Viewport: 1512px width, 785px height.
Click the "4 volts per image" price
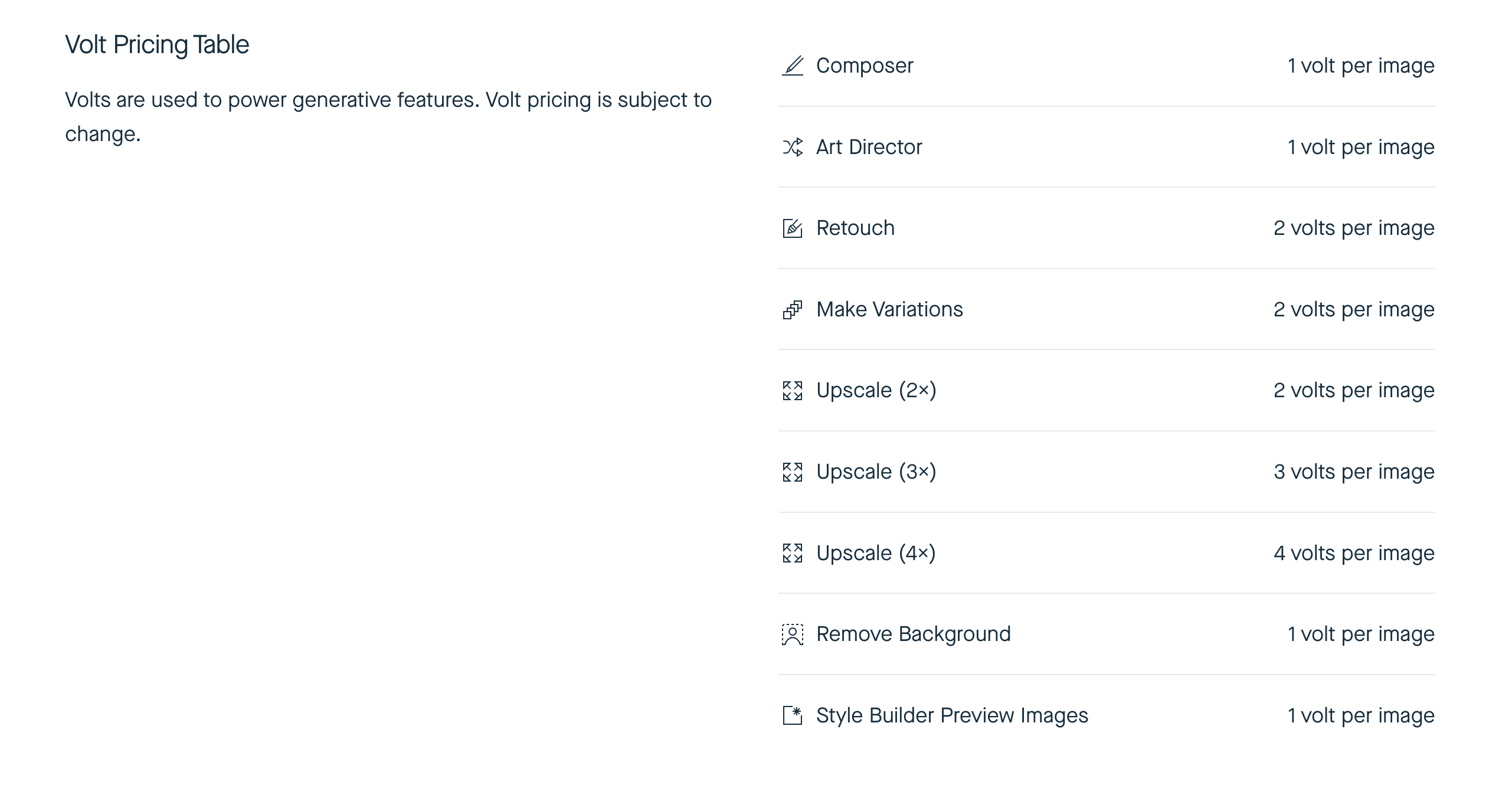coord(1354,553)
